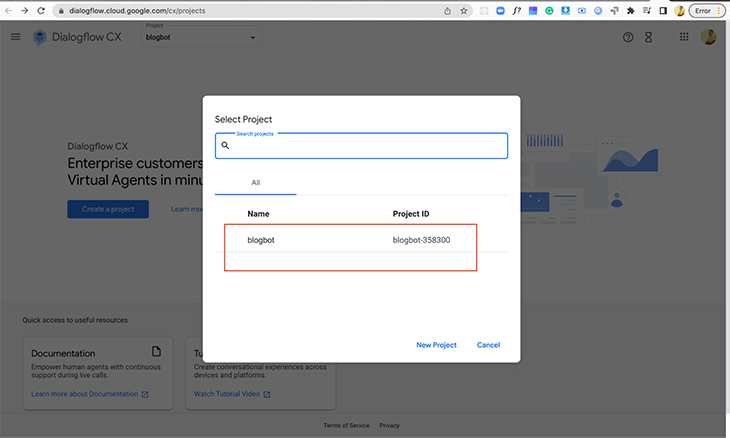Click the hourglass icon in header
This screenshot has width=730, height=438.
(x=648, y=37)
